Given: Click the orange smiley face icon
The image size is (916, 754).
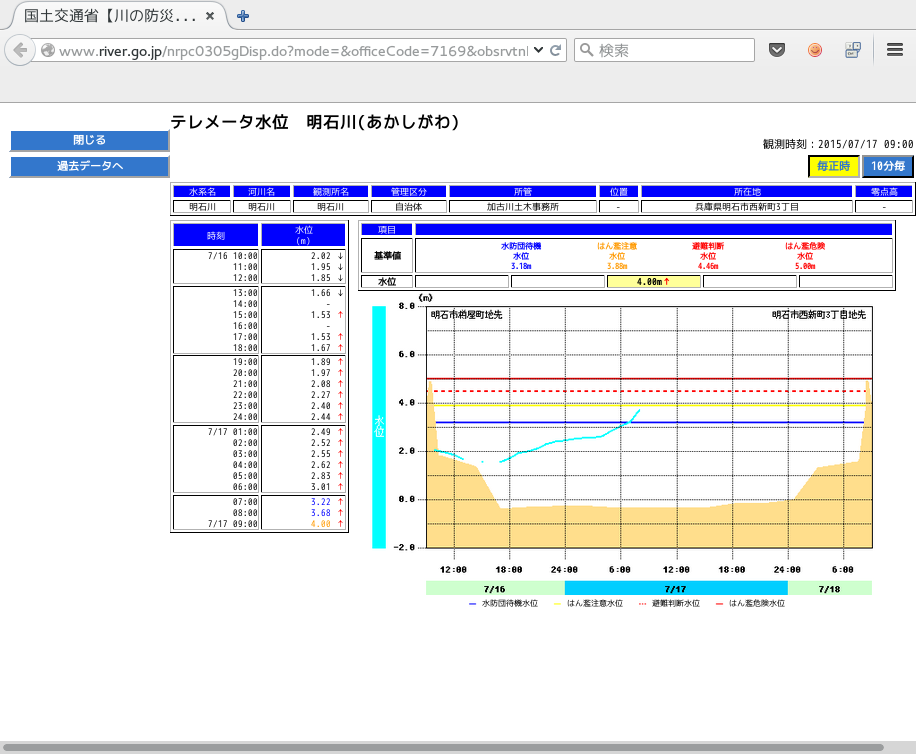Looking at the screenshot, I should pyautogui.click(x=815, y=50).
